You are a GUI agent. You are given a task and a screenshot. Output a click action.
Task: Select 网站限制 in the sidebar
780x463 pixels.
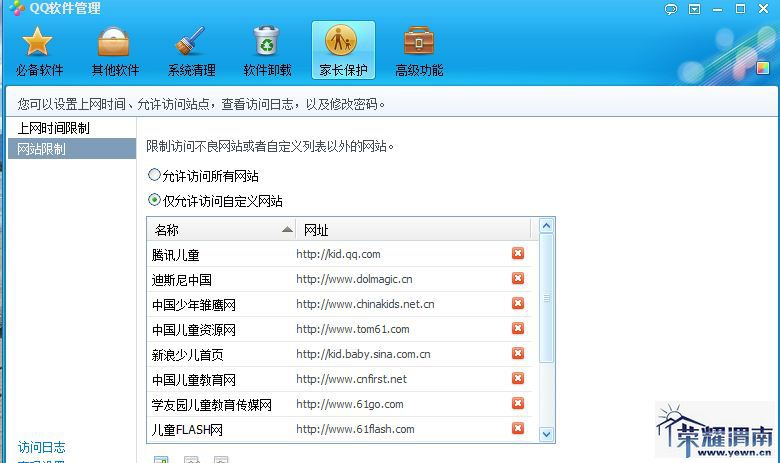point(42,149)
